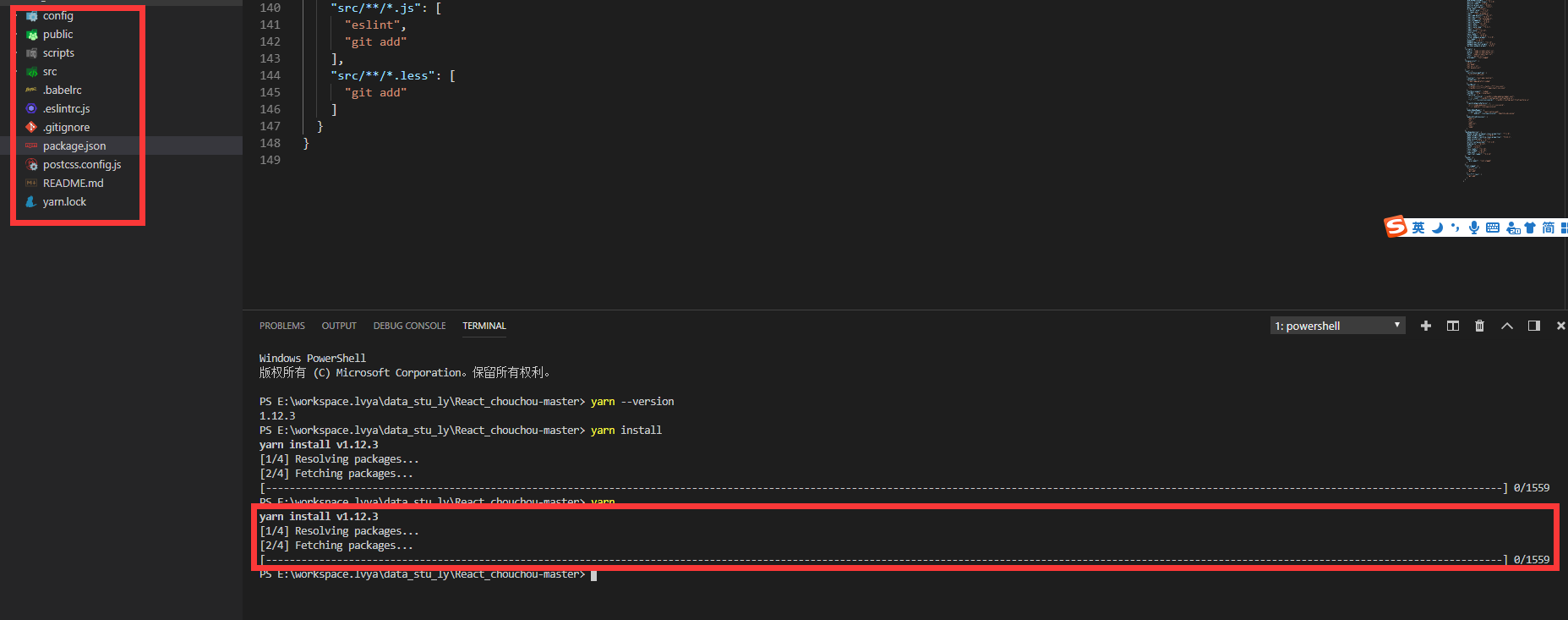Close the terminal panel
Screen dimensions: 1568x620
tap(1561, 326)
